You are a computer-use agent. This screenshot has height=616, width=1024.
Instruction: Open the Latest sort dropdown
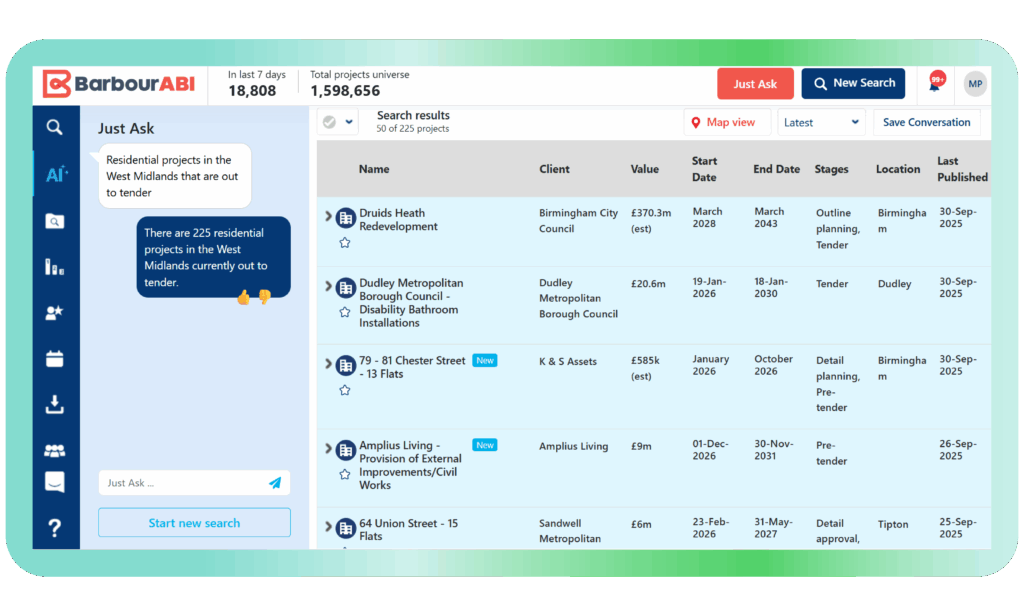pos(821,122)
